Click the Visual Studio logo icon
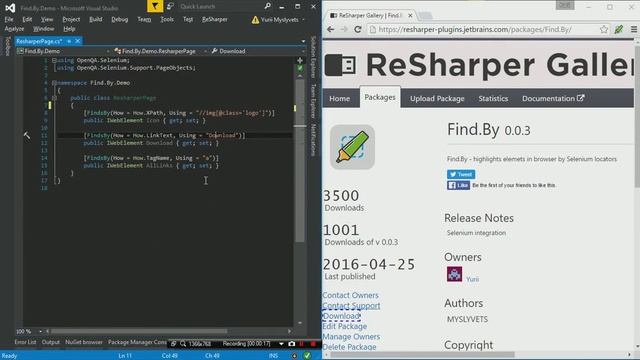This screenshot has width=640, height=360. 10,7
